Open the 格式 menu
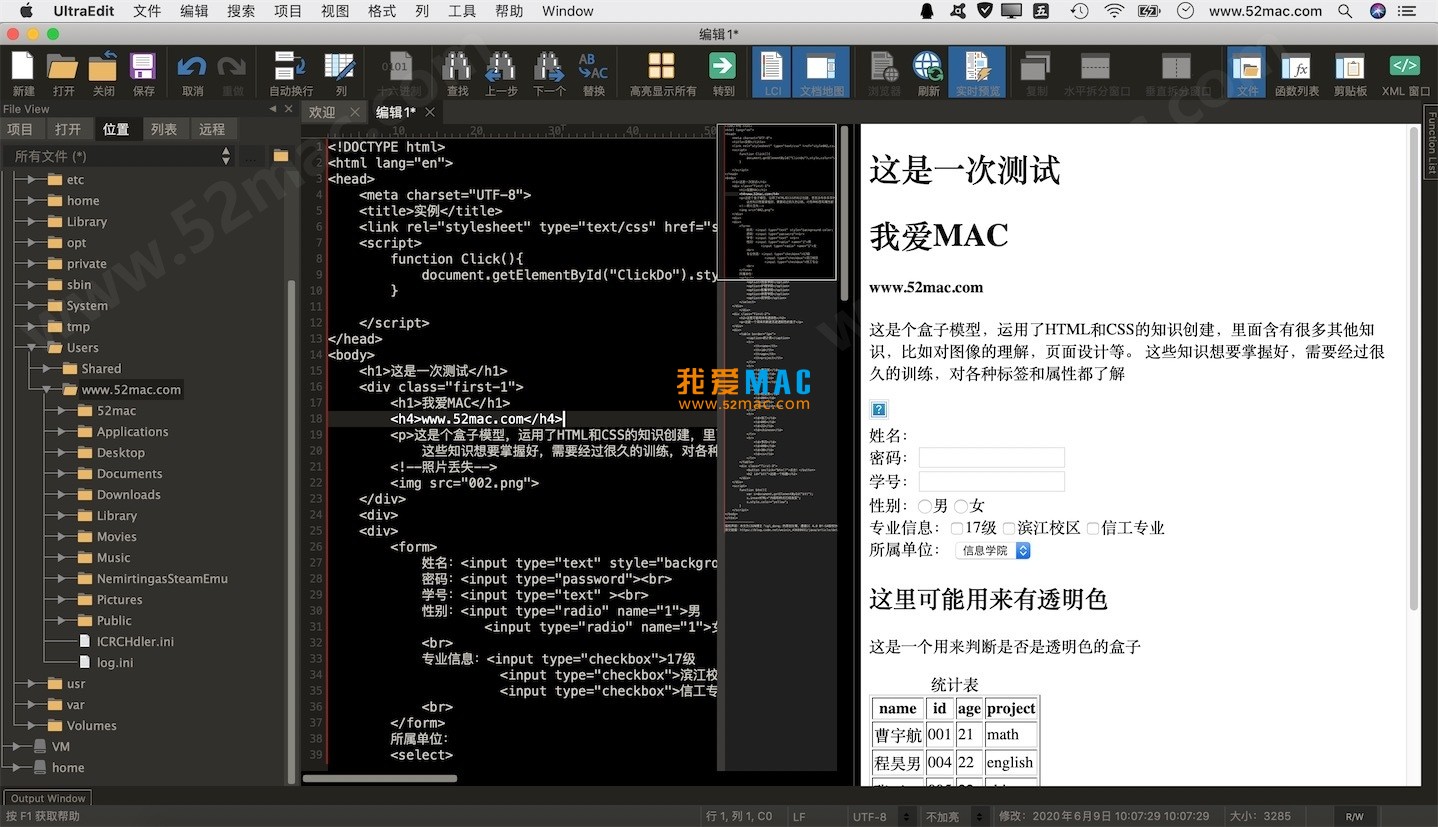1438x827 pixels. 382,11
